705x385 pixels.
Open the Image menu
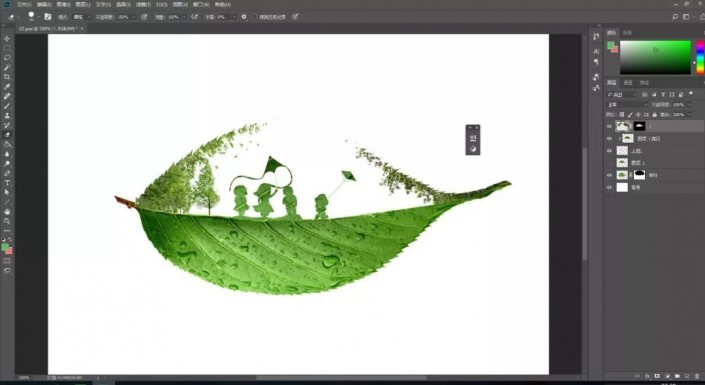[63, 4]
